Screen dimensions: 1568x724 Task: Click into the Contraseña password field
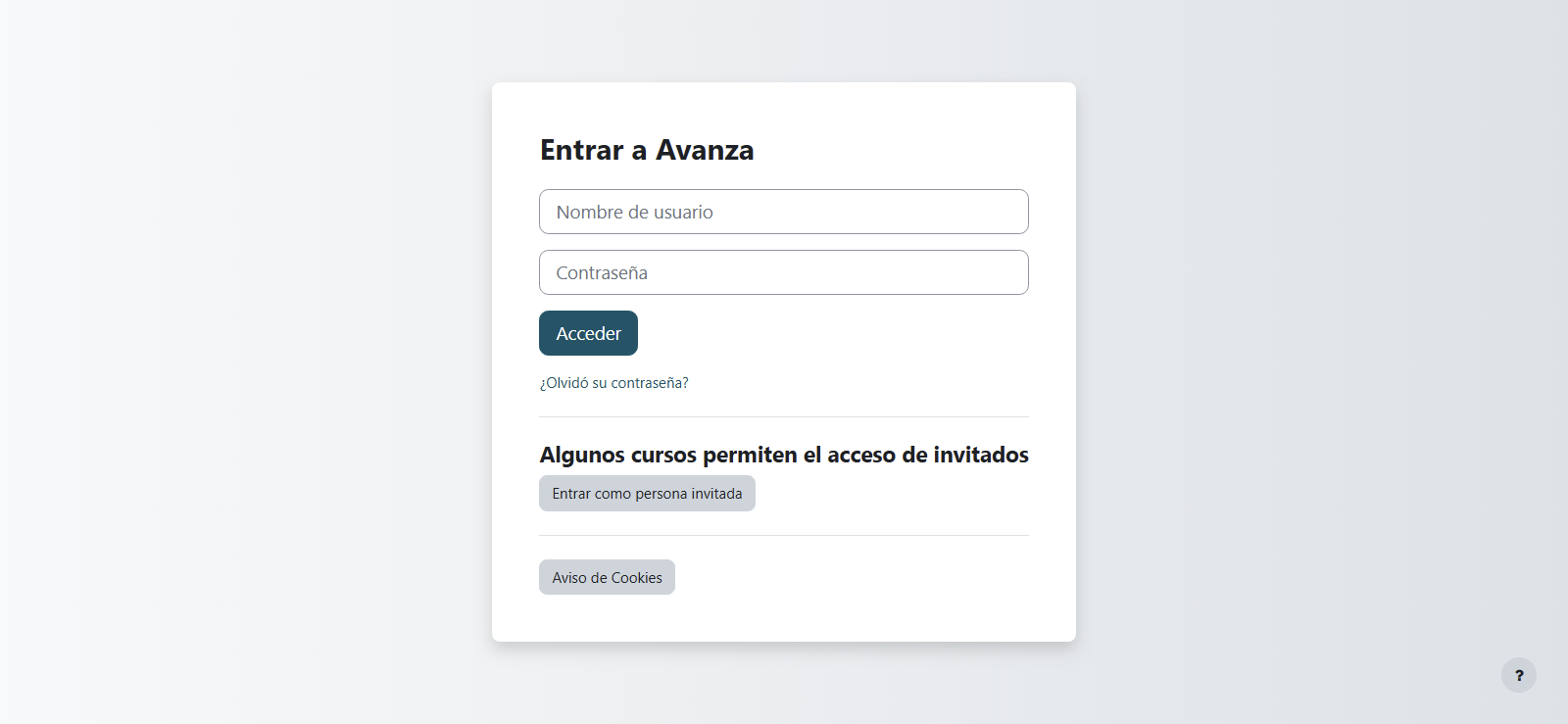coord(784,272)
